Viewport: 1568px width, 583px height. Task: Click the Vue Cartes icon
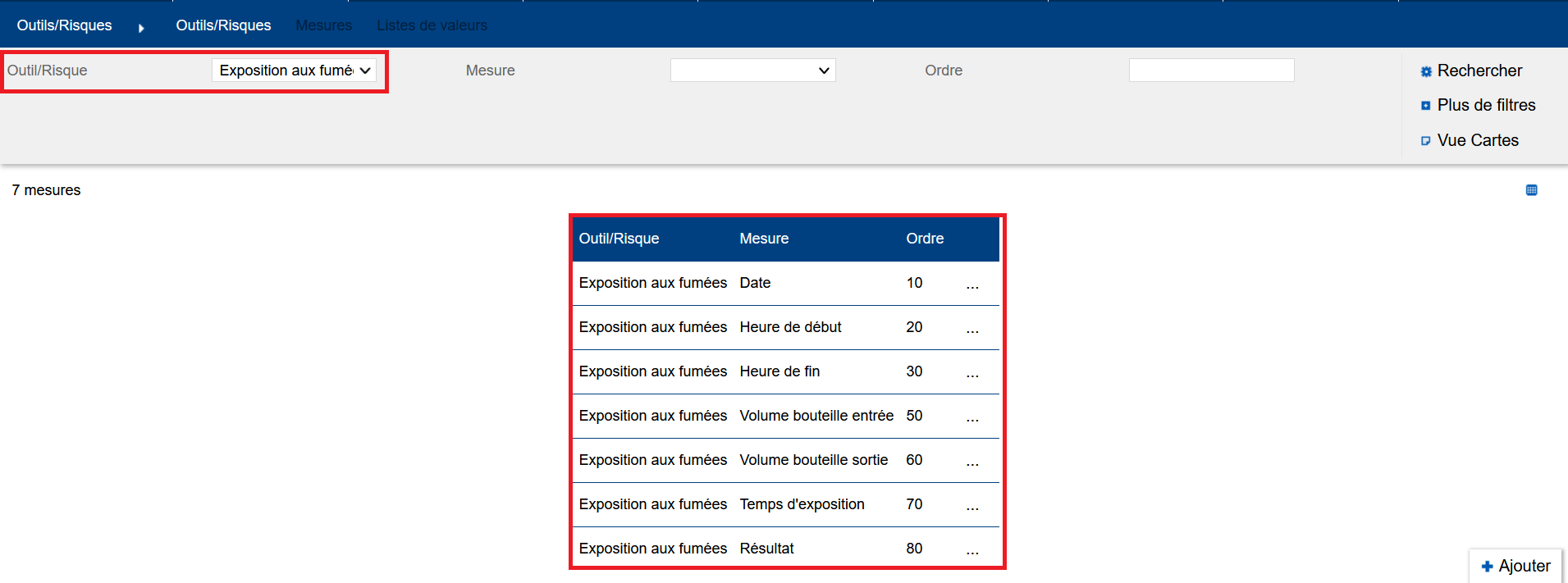click(x=1426, y=141)
